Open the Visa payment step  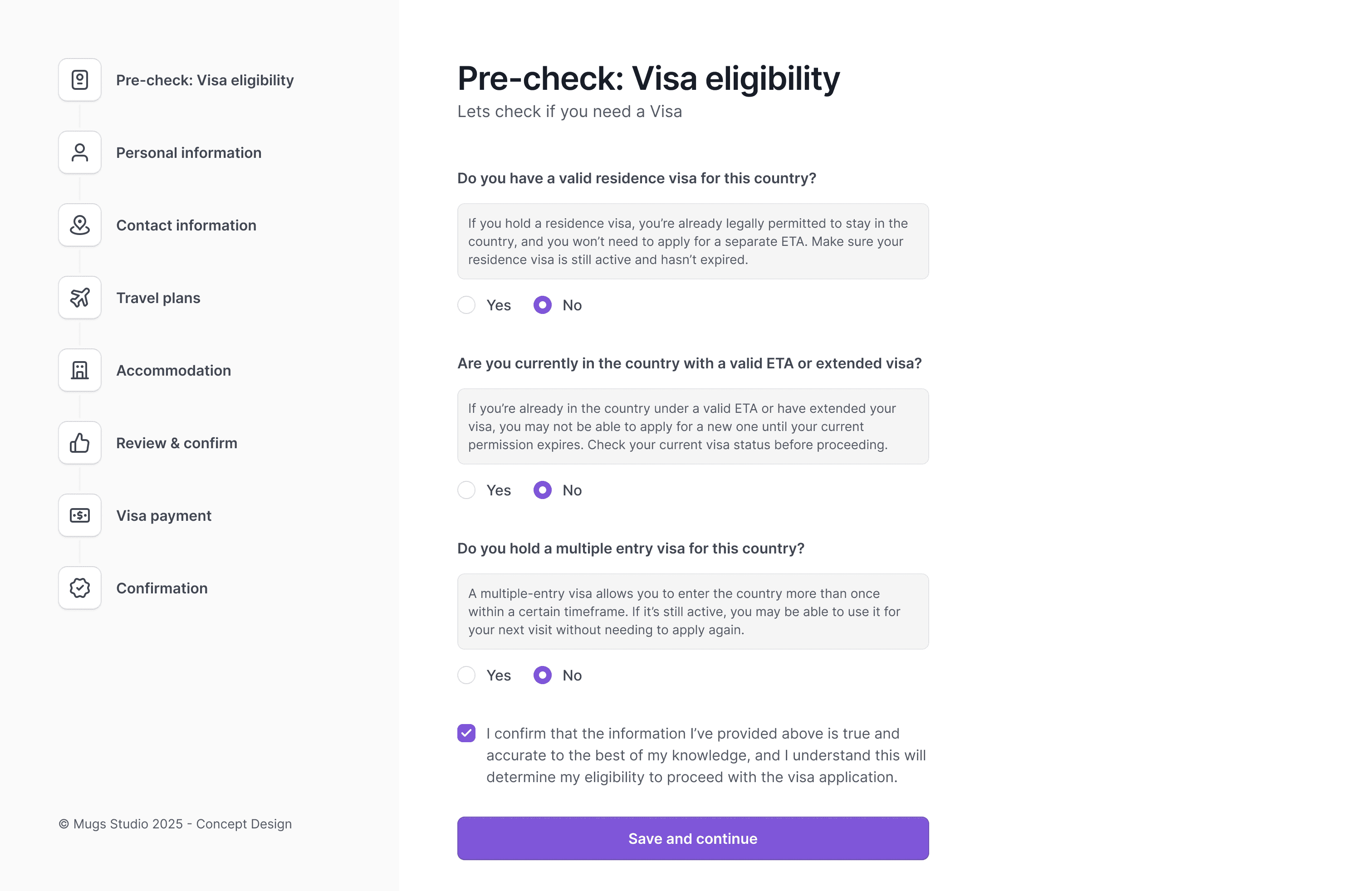[164, 515]
